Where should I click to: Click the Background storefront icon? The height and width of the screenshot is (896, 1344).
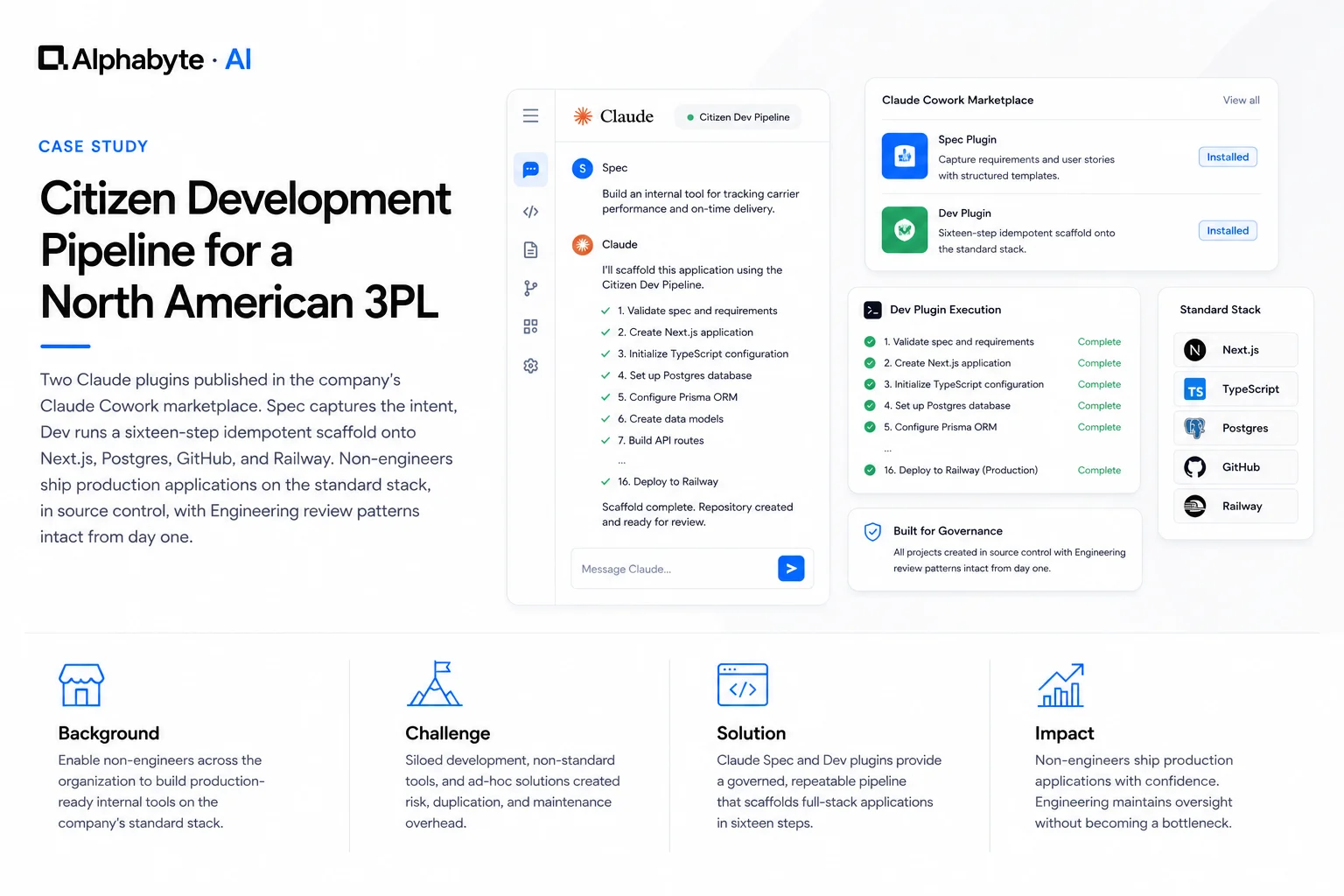(x=81, y=684)
